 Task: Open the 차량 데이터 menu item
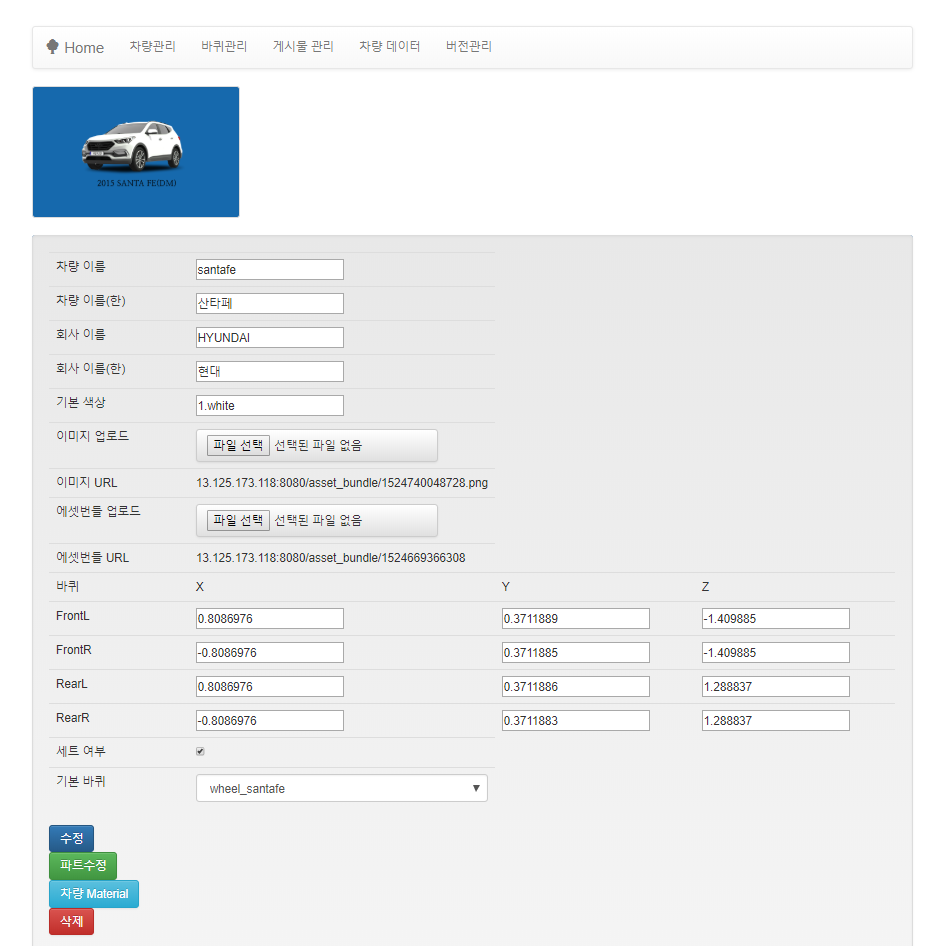click(x=389, y=47)
